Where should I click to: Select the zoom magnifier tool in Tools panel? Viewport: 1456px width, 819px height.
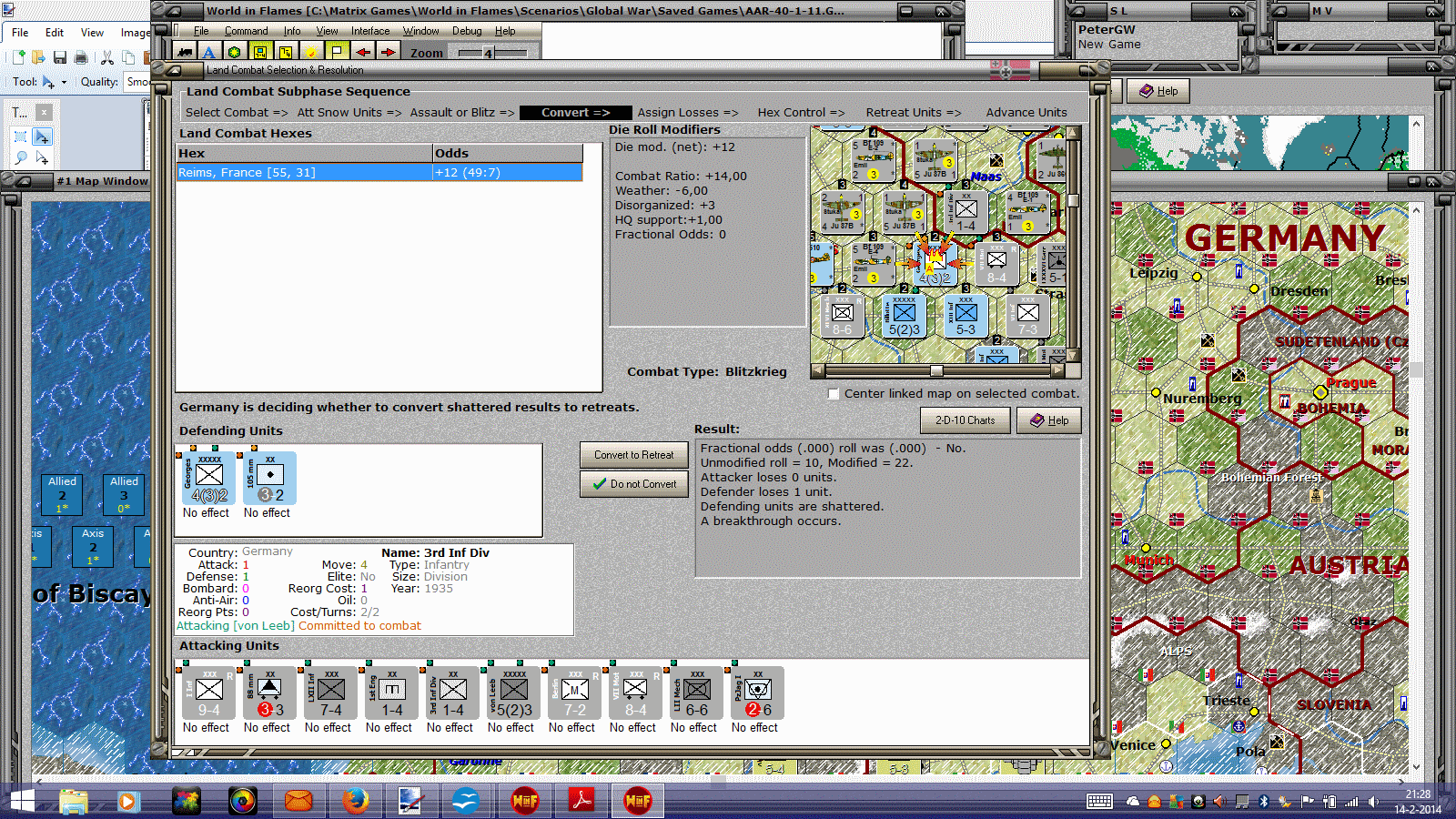(x=21, y=158)
